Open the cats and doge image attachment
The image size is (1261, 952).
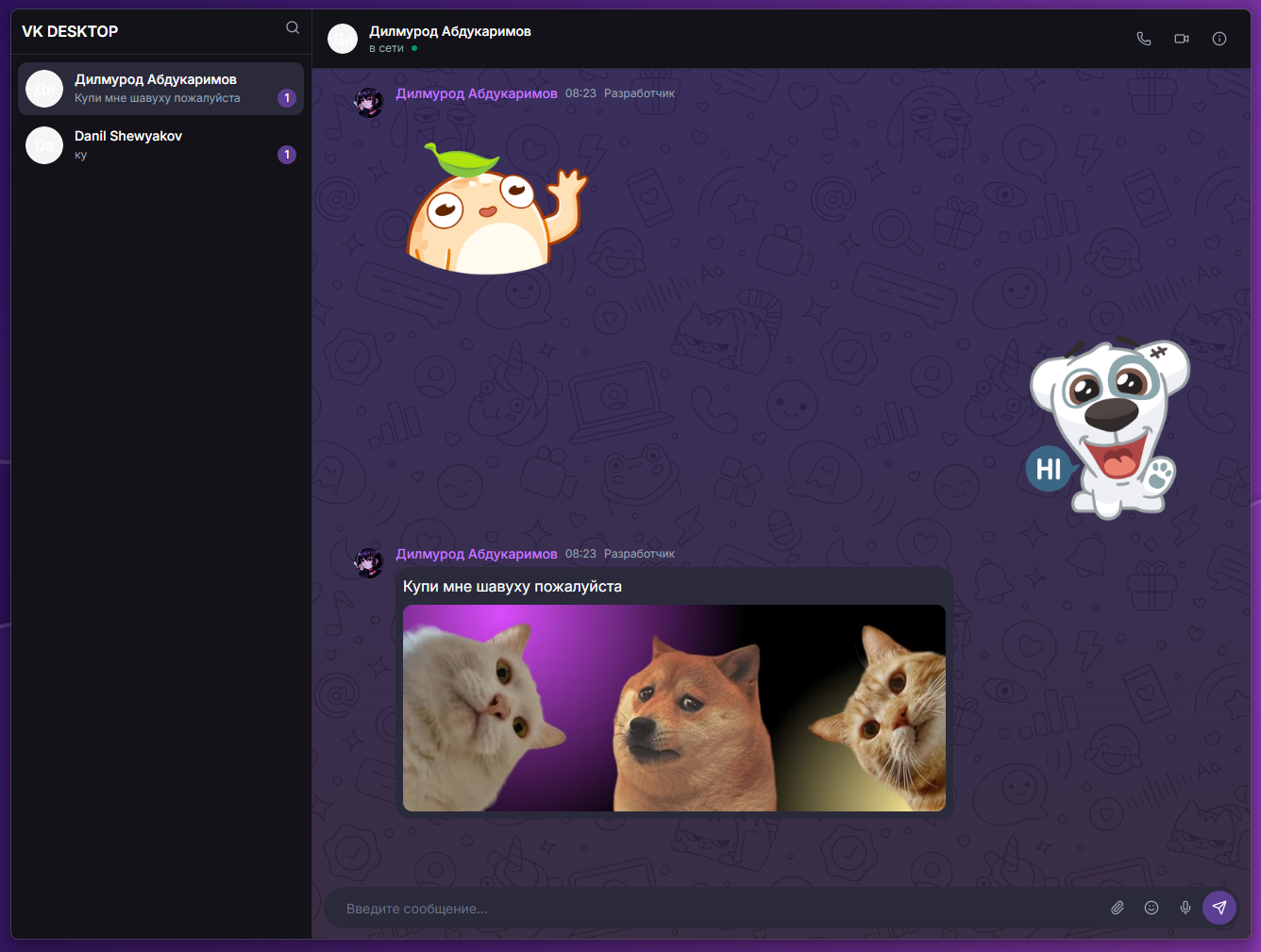point(674,708)
